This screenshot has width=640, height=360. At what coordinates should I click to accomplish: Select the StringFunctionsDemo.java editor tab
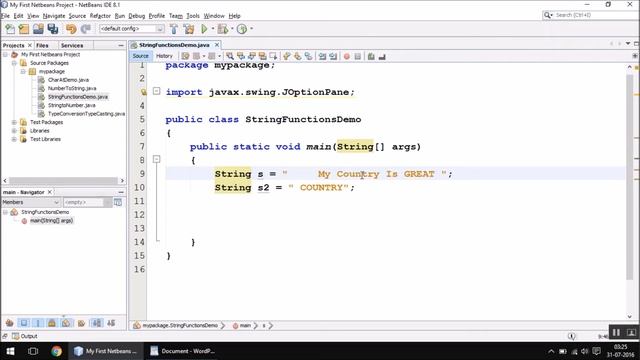click(174, 45)
